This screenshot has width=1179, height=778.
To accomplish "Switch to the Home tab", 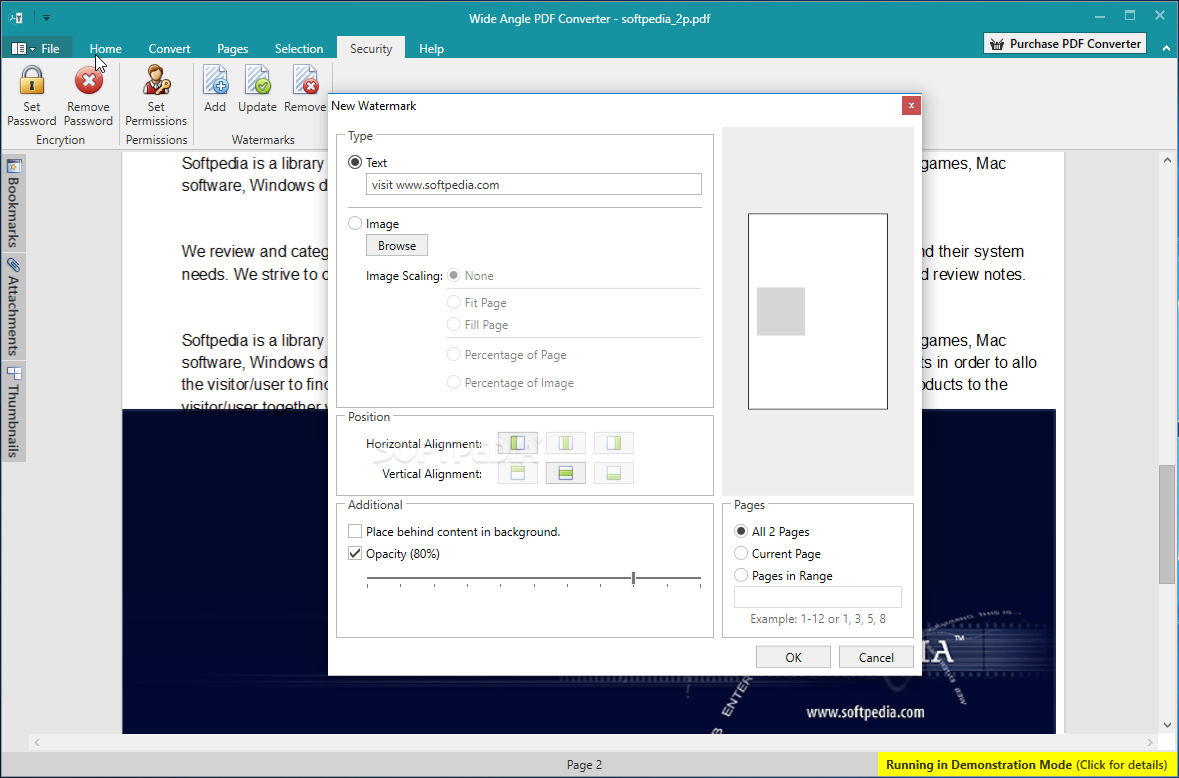I will tap(105, 48).
